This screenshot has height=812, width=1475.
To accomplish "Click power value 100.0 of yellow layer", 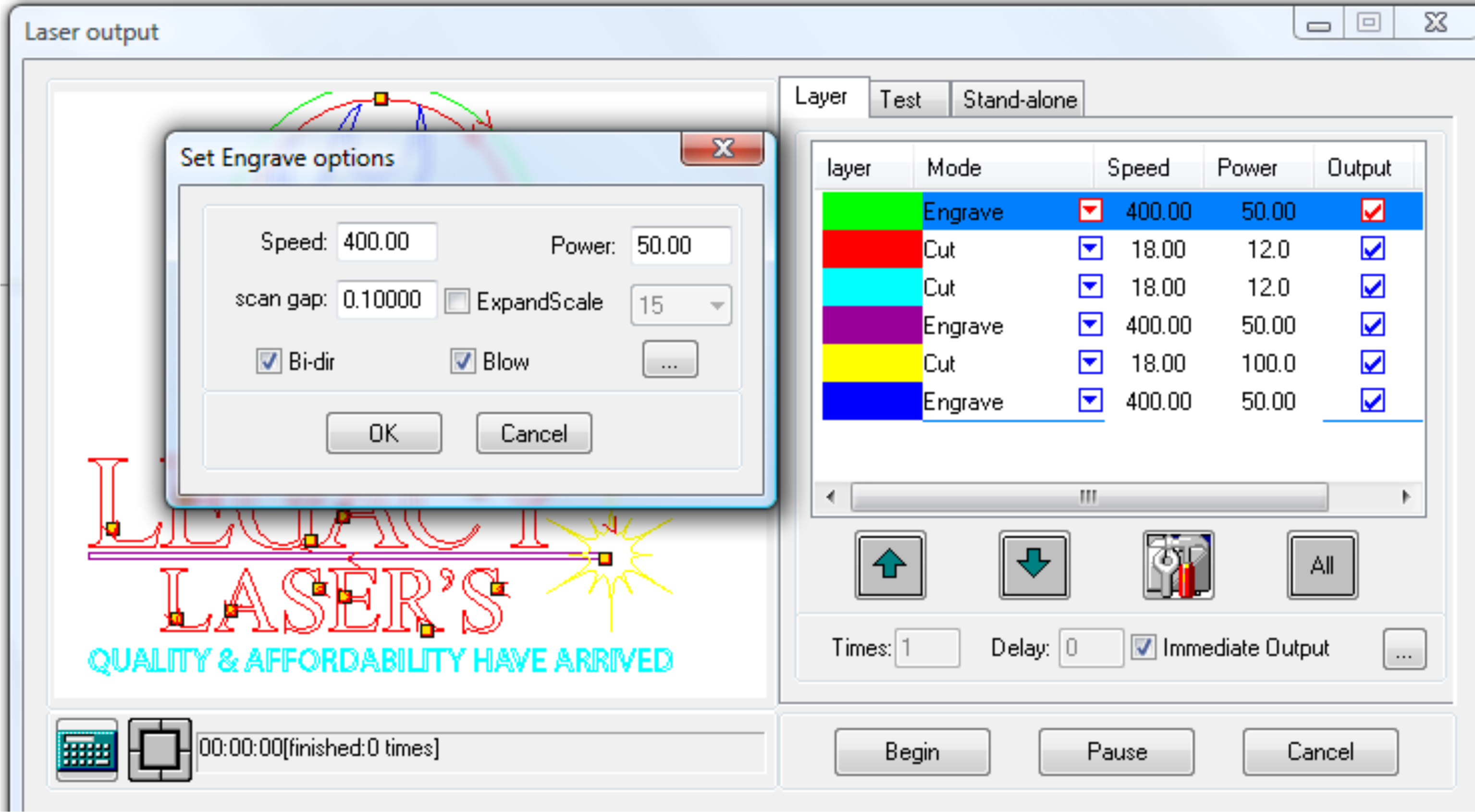I will coord(1268,363).
